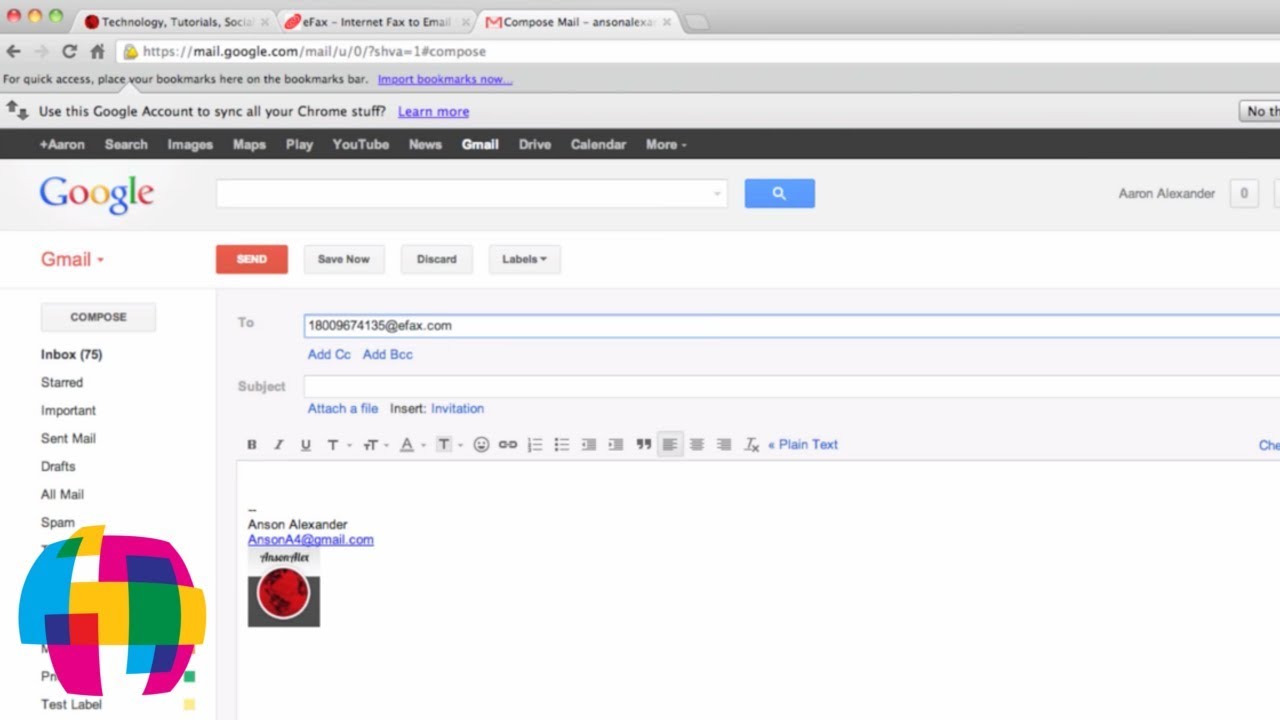Open YouTube in Google bar
This screenshot has width=1280, height=720.
click(x=361, y=145)
